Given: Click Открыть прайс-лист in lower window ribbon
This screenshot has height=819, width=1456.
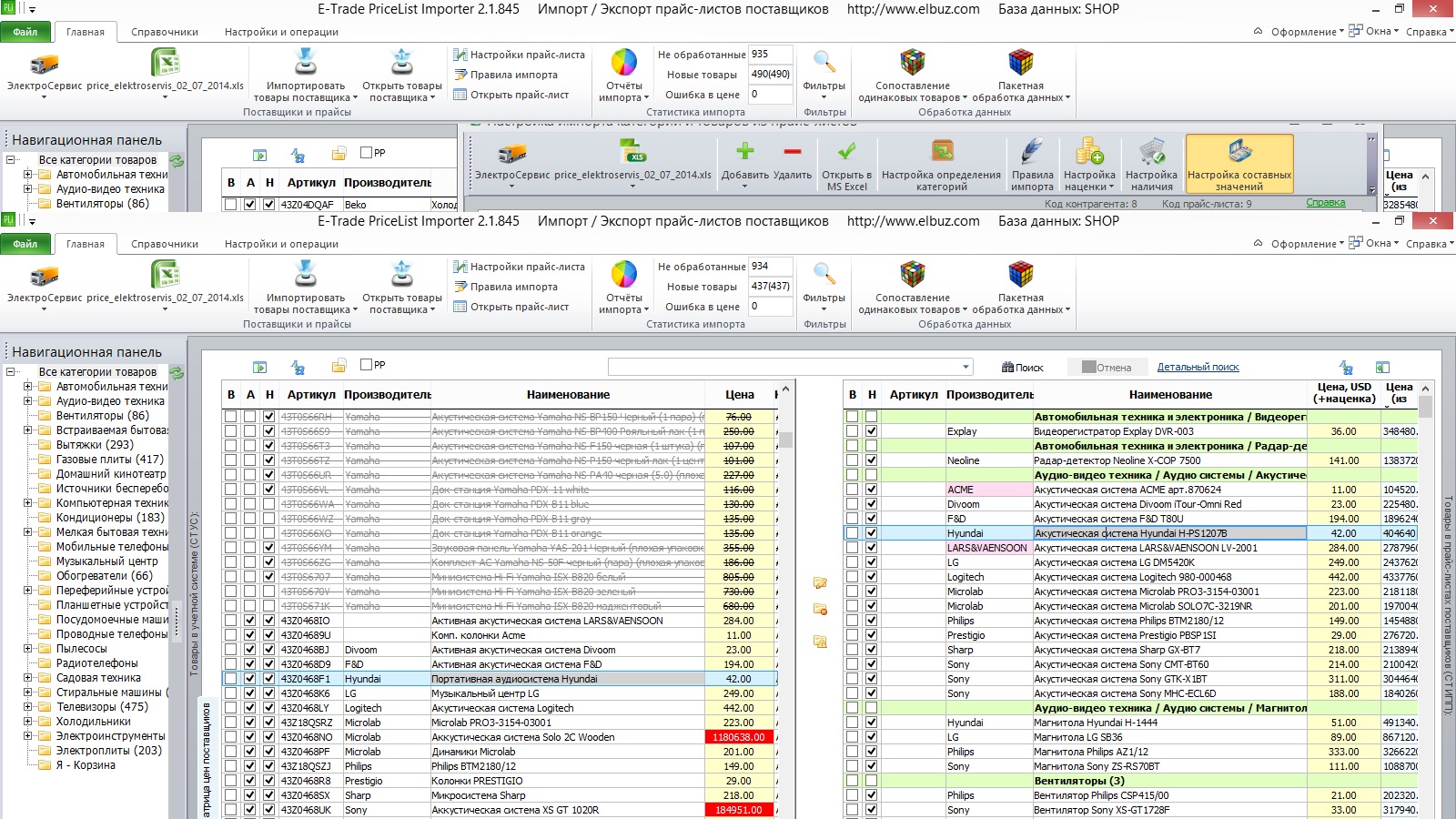Looking at the screenshot, I should 511,307.
